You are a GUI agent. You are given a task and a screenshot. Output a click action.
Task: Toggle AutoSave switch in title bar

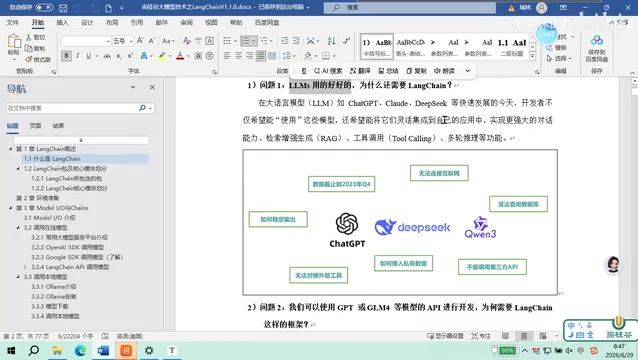pos(44,7)
